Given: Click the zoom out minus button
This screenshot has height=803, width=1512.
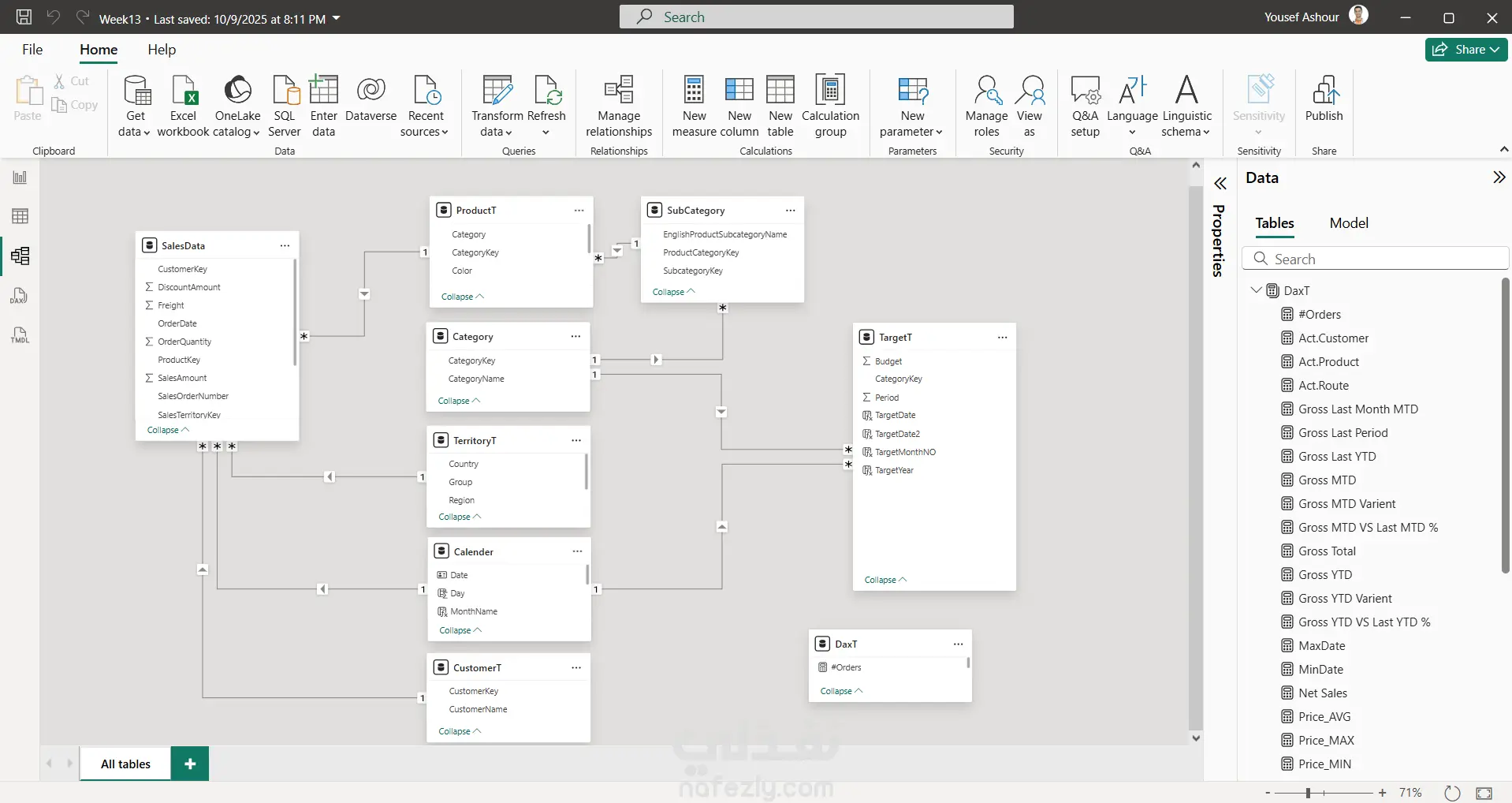Looking at the screenshot, I should (x=1268, y=793).
